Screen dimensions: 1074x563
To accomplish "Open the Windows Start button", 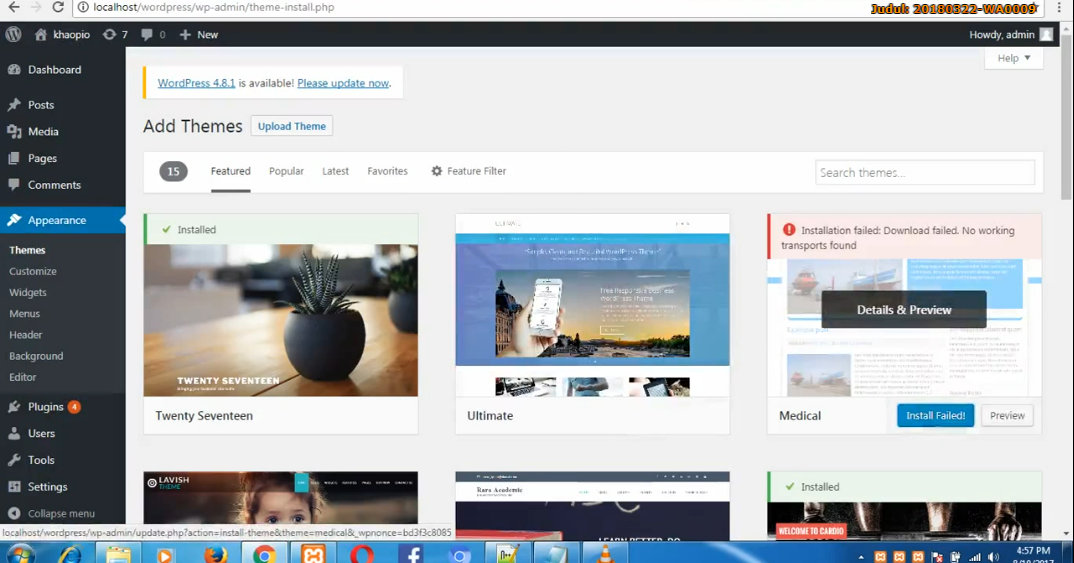I will point(21,553).
